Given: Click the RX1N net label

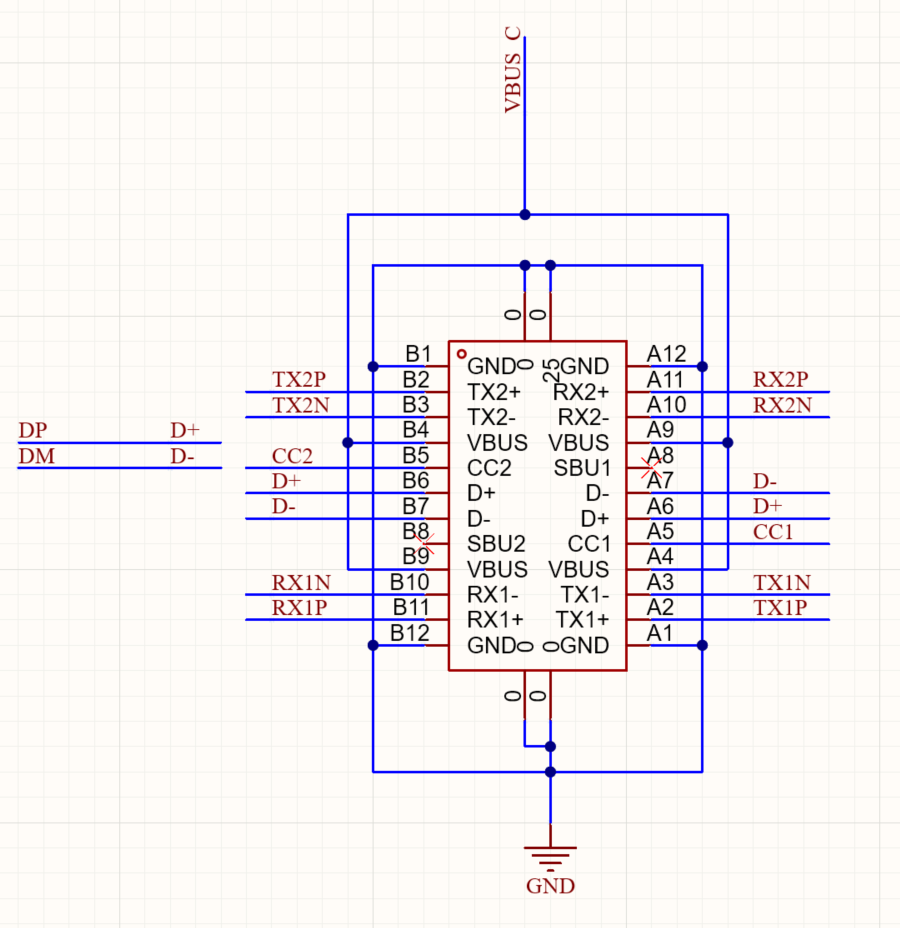Looking at the screenshot, I should (301, 583).
